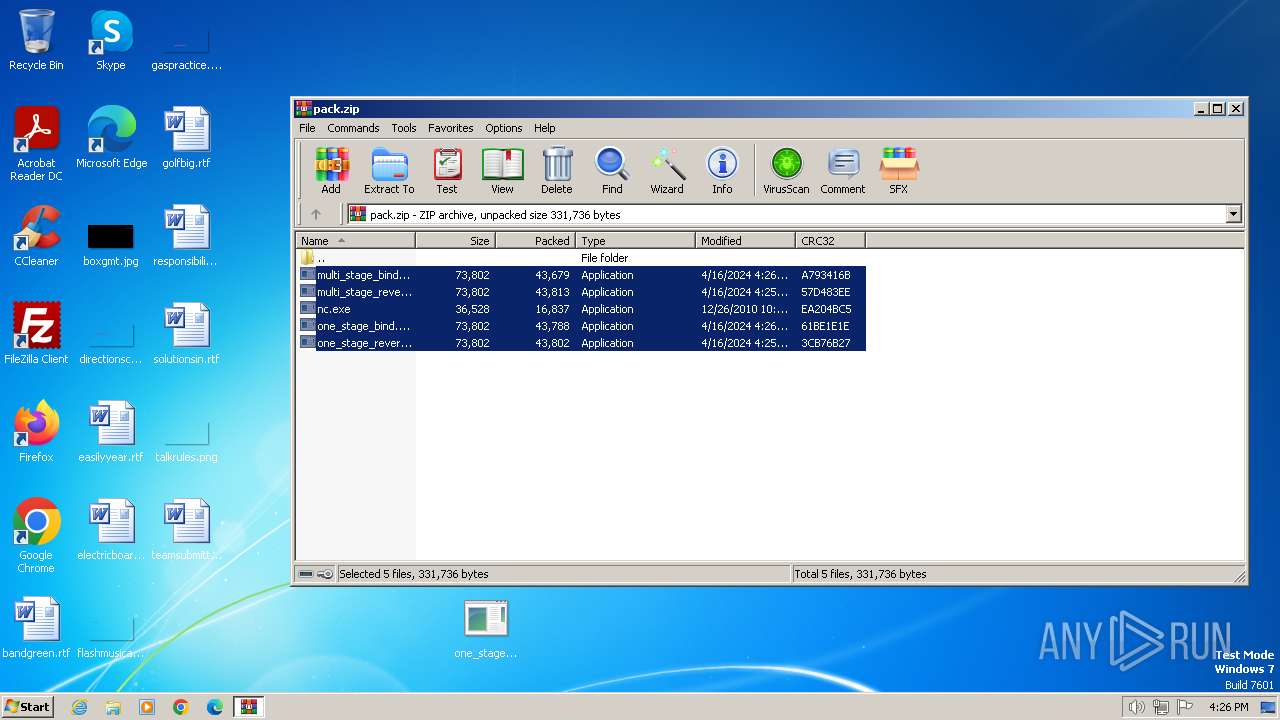Open the Help menu

545,128
